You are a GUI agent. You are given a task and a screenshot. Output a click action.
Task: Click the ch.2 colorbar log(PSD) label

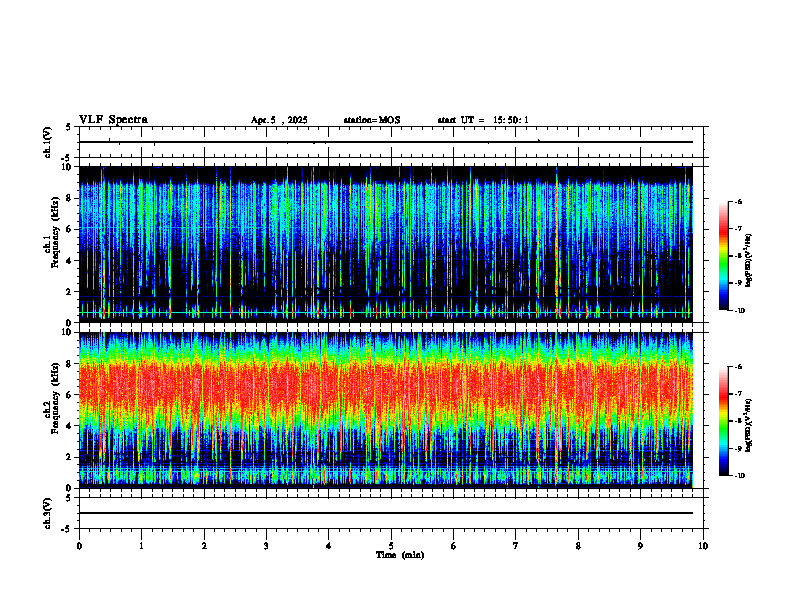point(749,424)
